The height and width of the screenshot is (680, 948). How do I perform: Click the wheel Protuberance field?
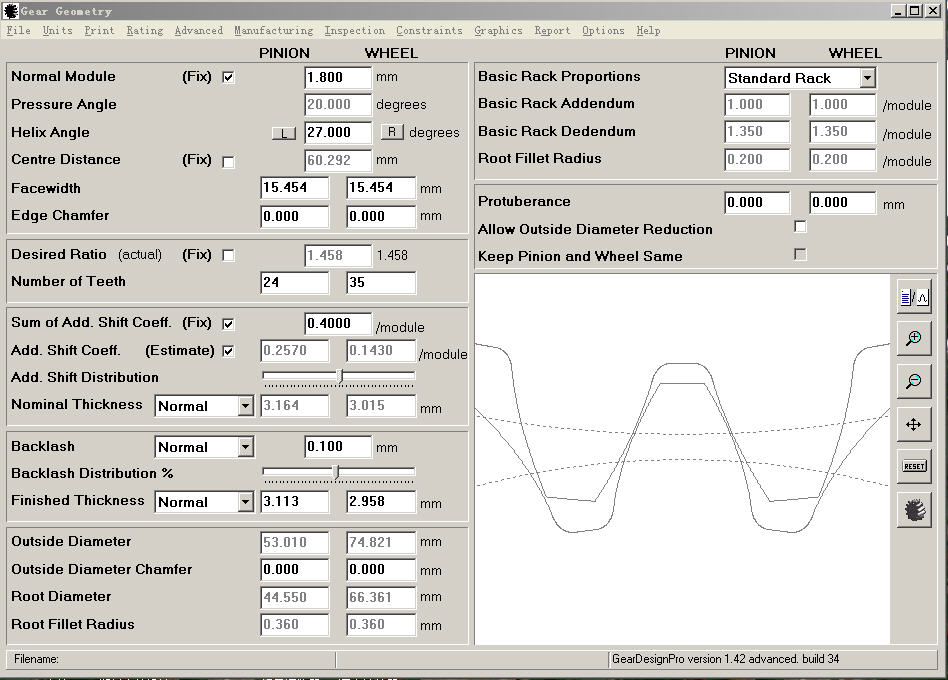coord(842,202)
